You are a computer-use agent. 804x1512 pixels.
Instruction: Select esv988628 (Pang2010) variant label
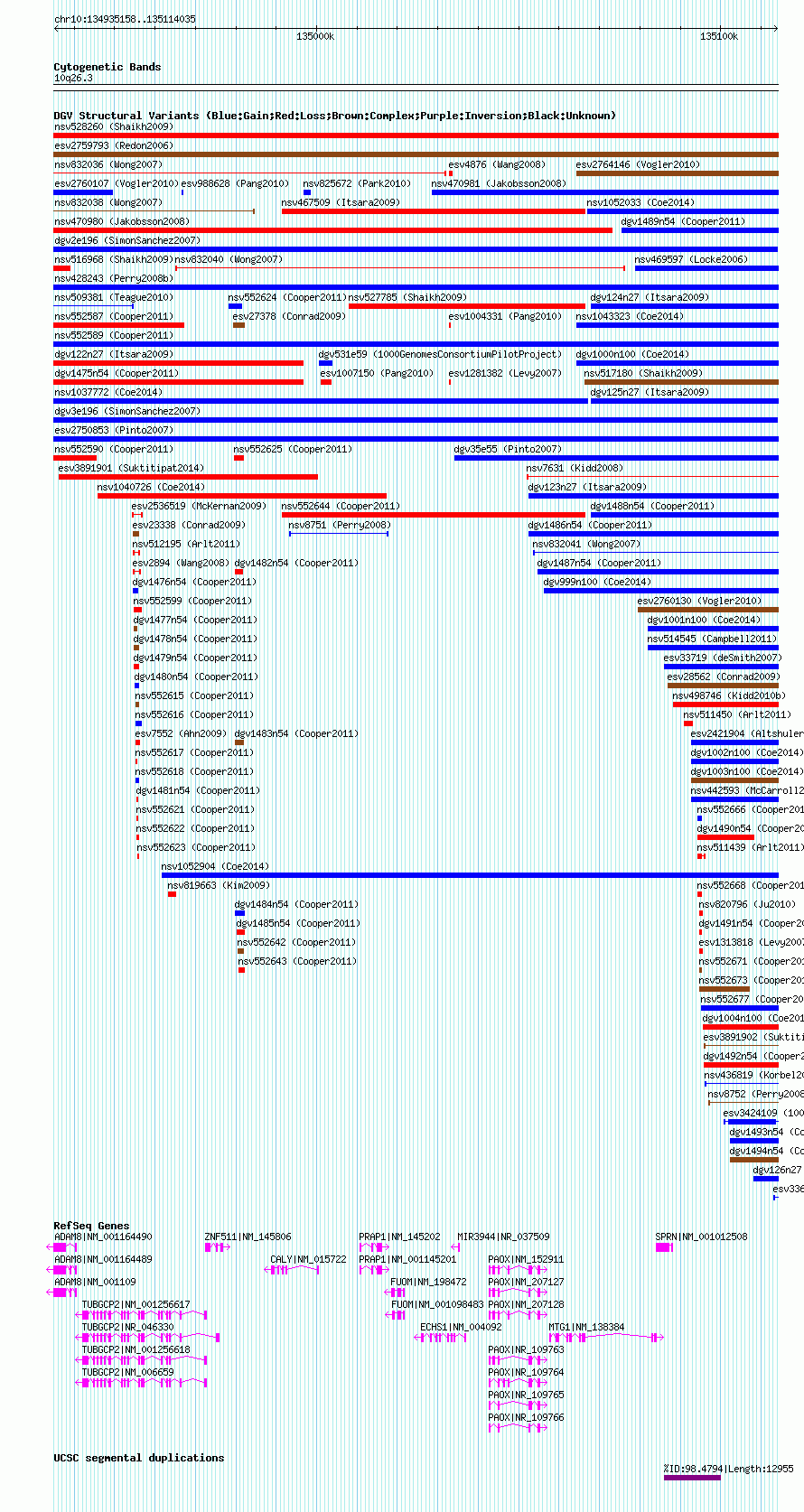click(x=236, y=183)
